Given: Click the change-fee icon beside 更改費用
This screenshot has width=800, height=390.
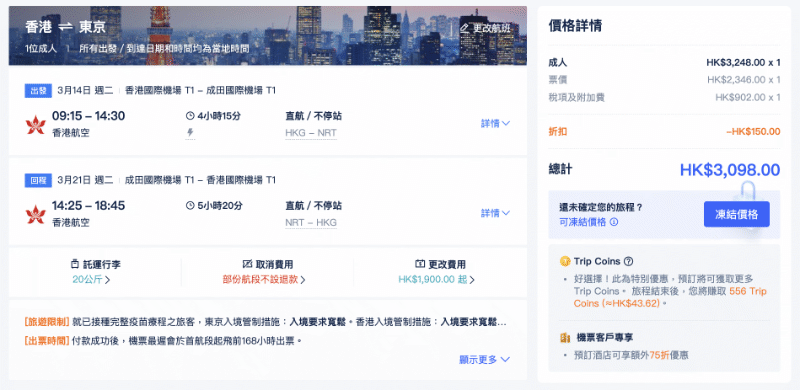Looking at the screenshot, I should point(420,264).
